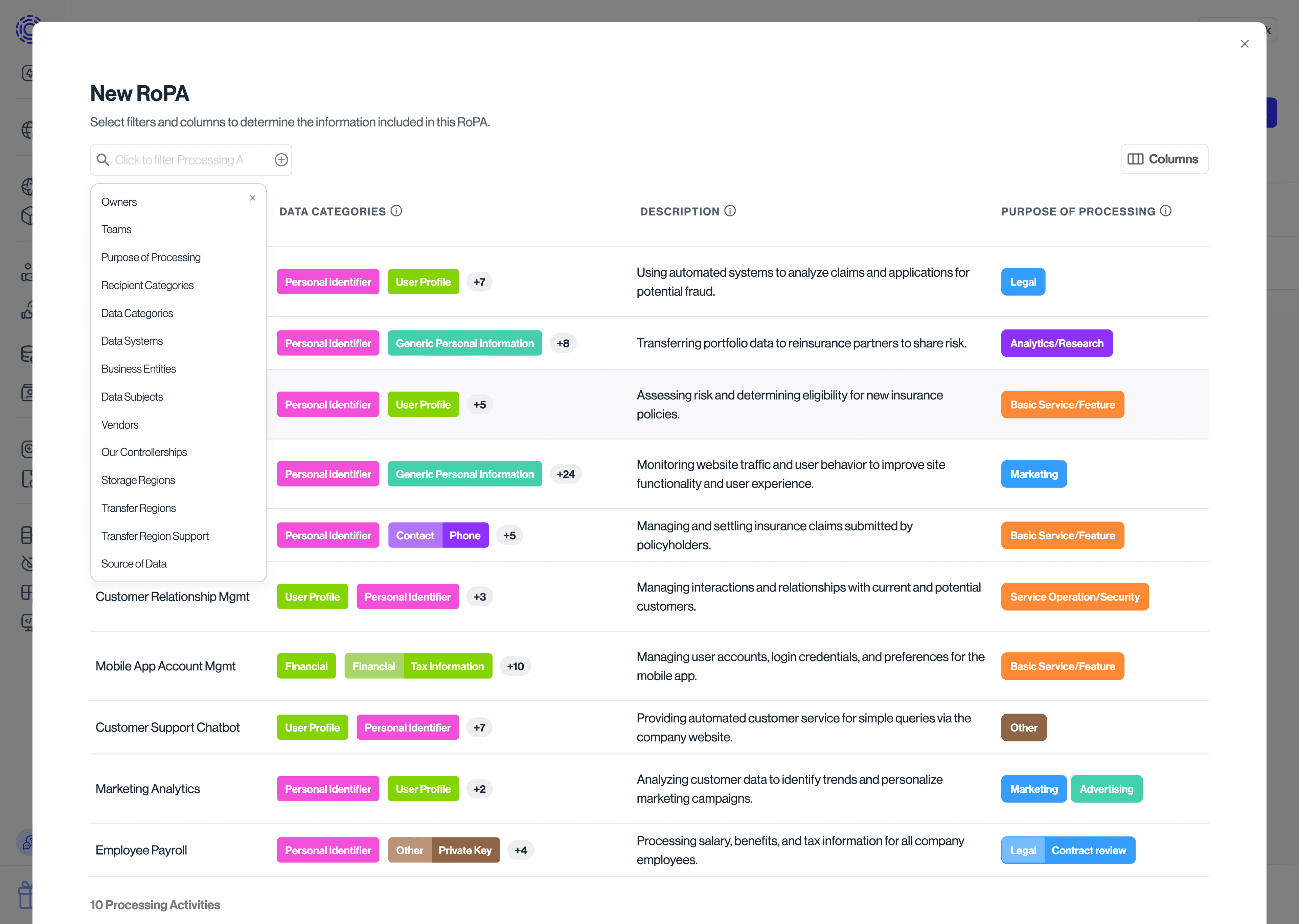
Task: Click the magnifier icon in the filter field
Action: (104, 160)
